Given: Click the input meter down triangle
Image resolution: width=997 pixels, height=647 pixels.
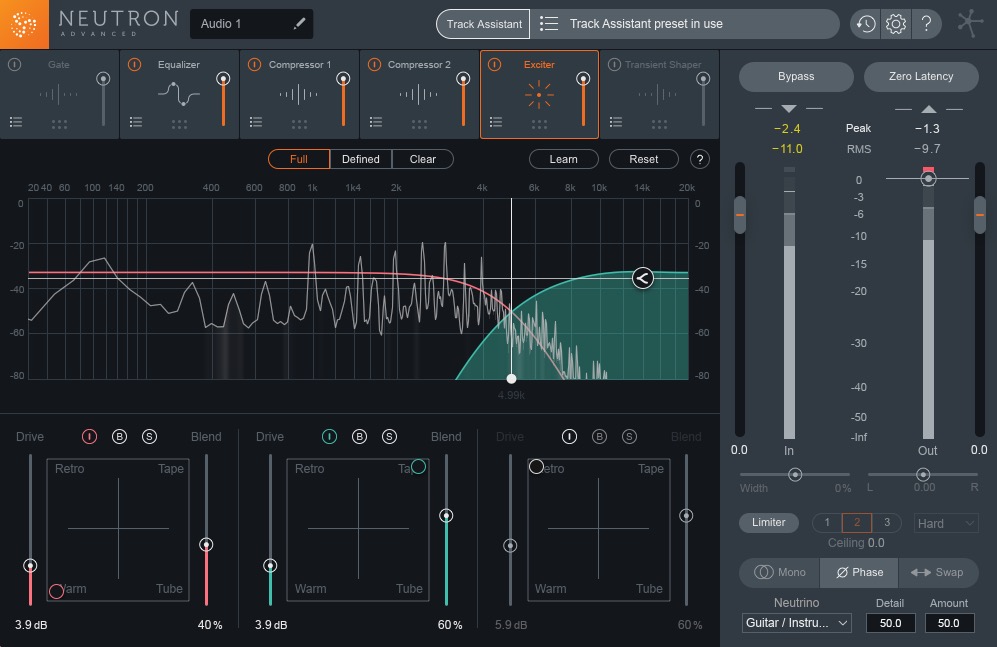Looking at the screenshot, I should [x=789, y=109].
